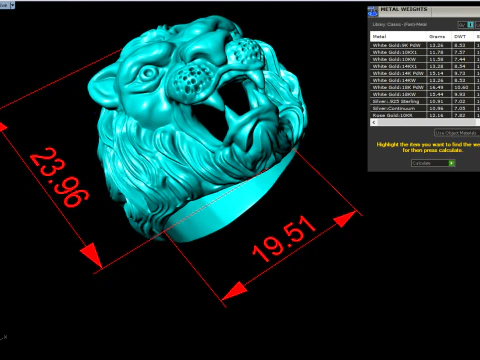480x360 pixels.
Task: Select the White Gold:14KW row
Action: click(425, 80)
